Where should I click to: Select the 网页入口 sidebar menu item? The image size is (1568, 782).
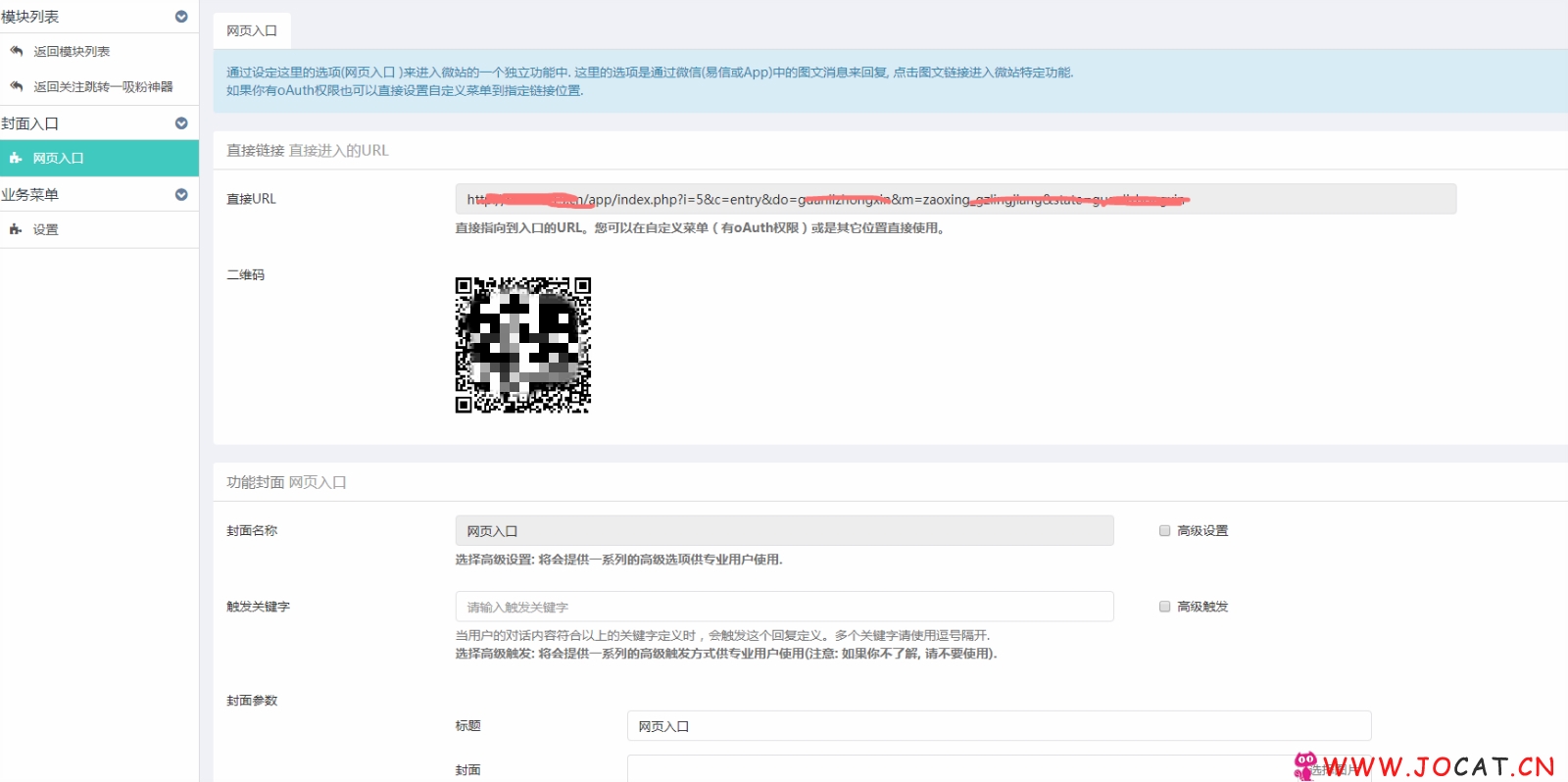[x=99, y=158]
